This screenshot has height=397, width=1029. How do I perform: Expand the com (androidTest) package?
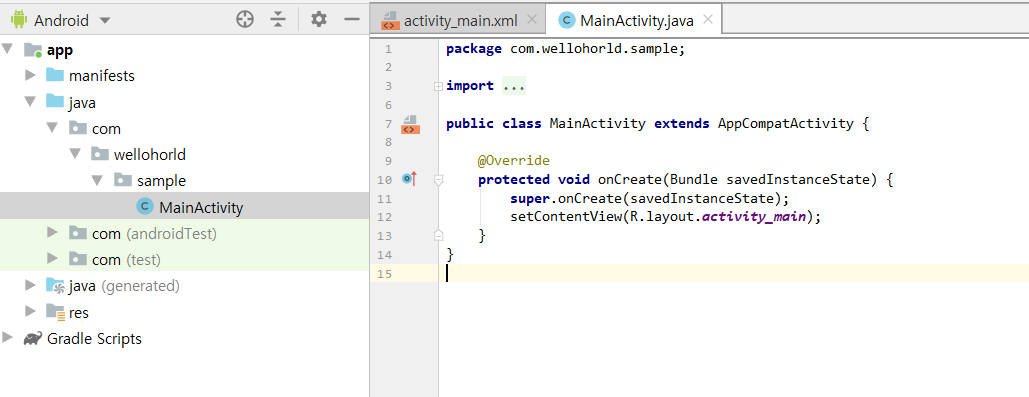tap(53, 233)
